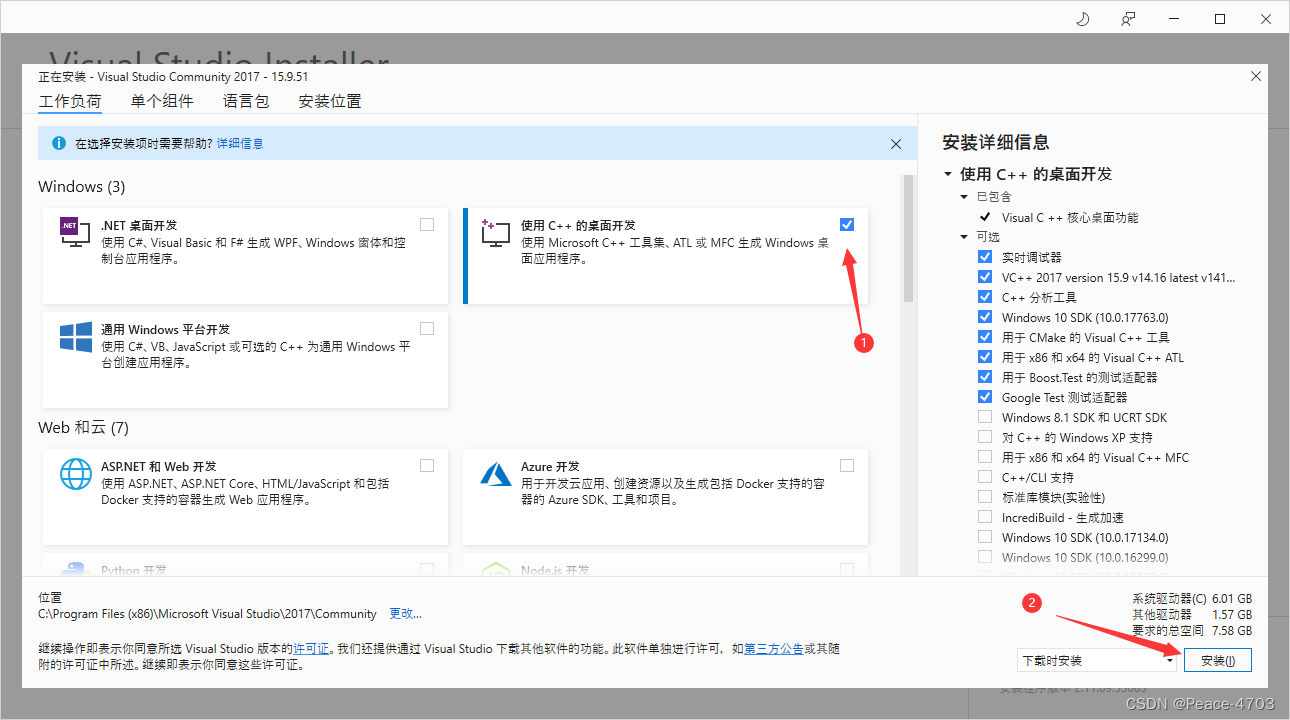1290x720 pixels.
Task: Check the ASP.NET 和 Web 开发 checkbox
Action: pos(427,465)
